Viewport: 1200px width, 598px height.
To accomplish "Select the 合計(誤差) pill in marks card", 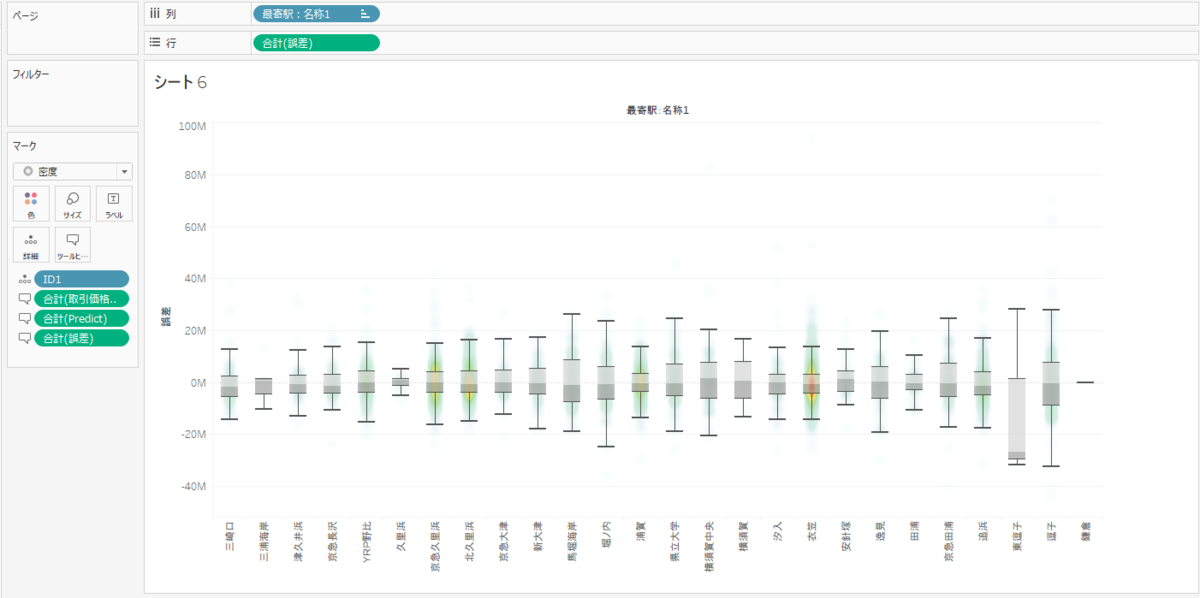I will [81, 339].
